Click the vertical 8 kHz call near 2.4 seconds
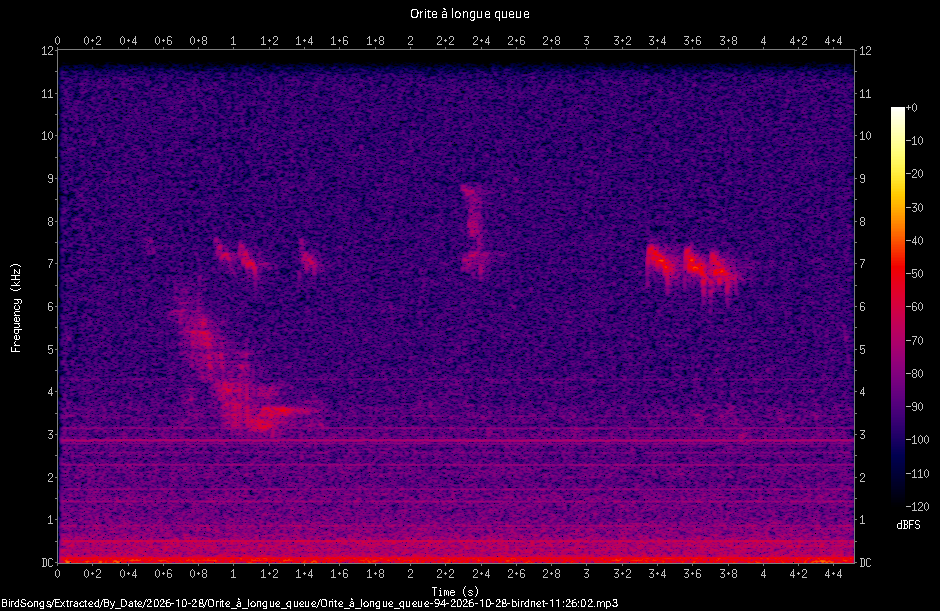This screenshot has height=611, width=940. pos(475,231)
